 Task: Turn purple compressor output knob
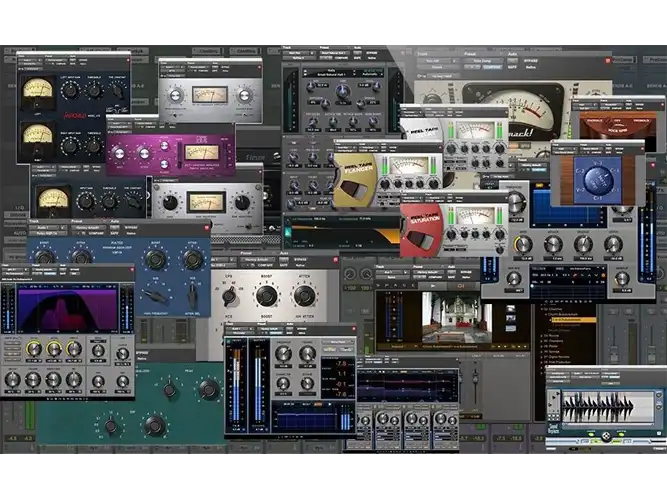coord(144,153)
